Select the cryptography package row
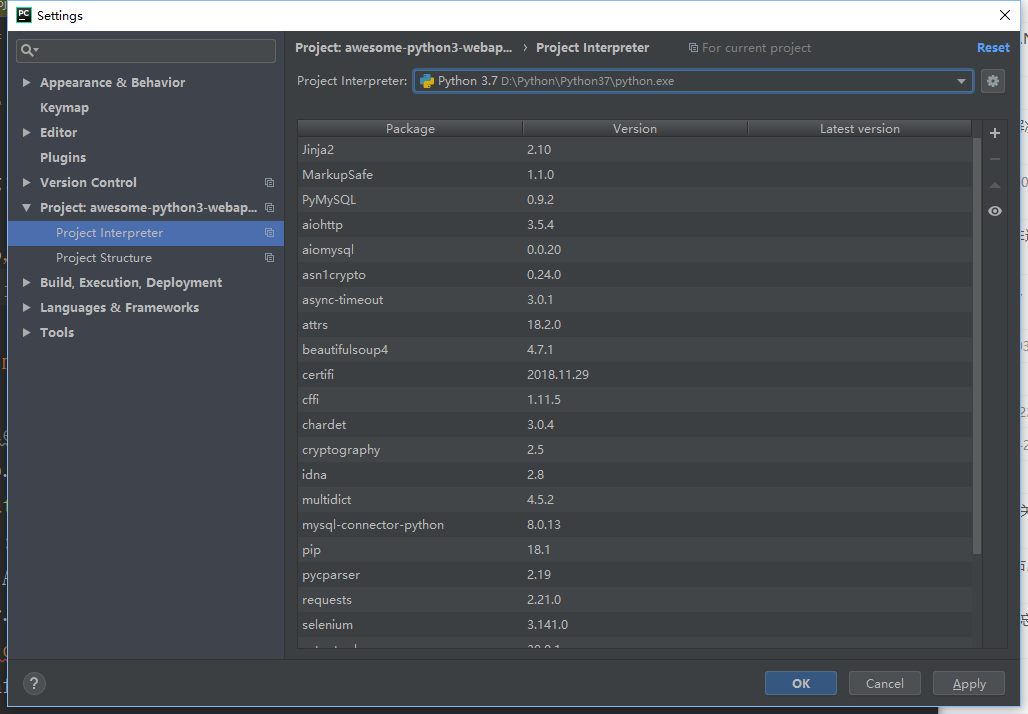This screenshot has width=1028, height=714. 635,450
